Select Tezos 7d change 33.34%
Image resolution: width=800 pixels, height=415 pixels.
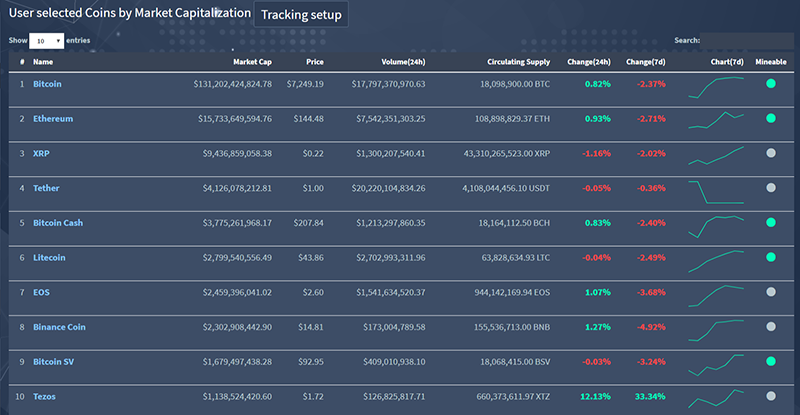(650, 397)
